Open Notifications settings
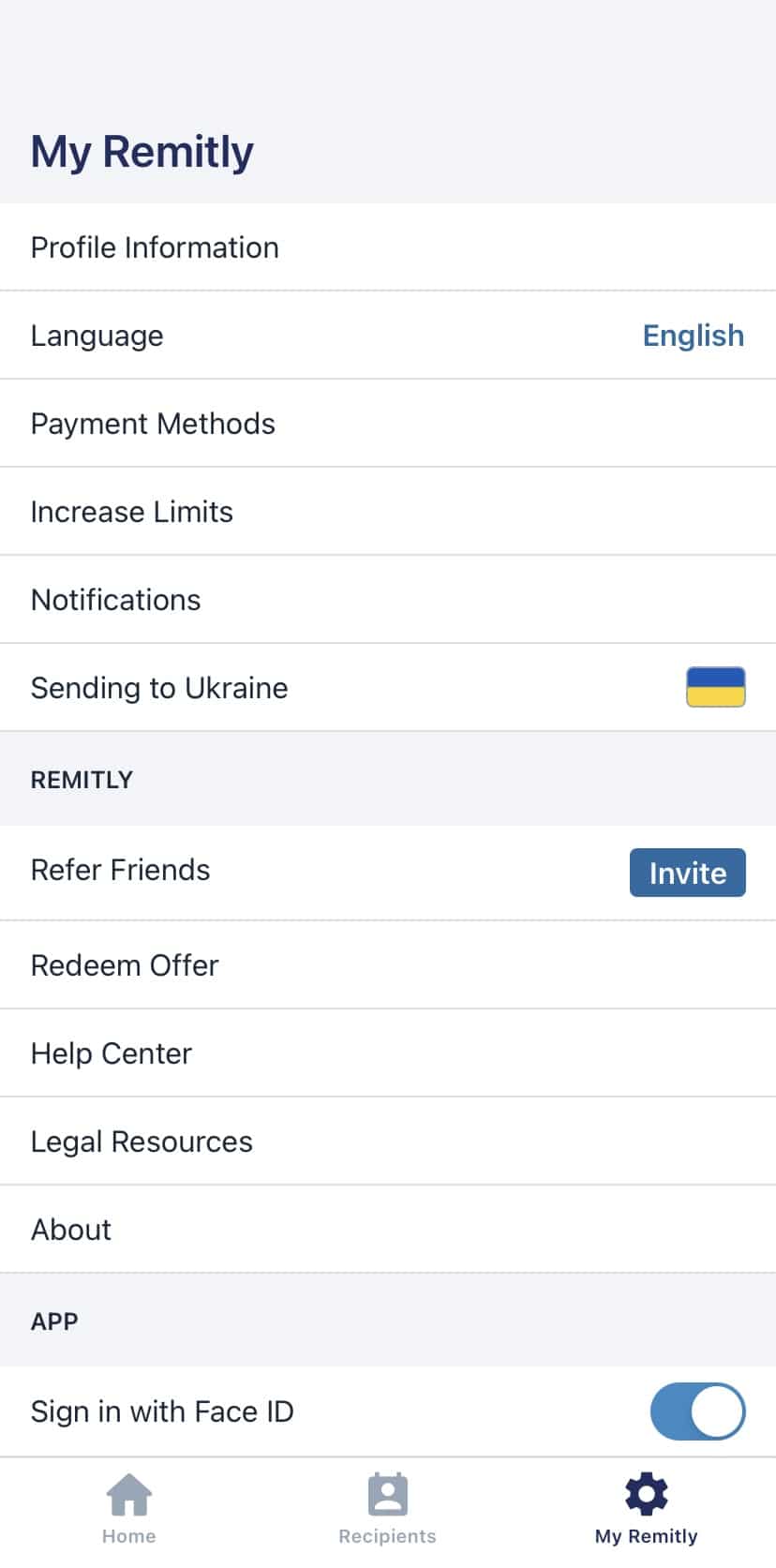Image resolution: width=776 pixels, height=1568 pixels. (388, 600)
